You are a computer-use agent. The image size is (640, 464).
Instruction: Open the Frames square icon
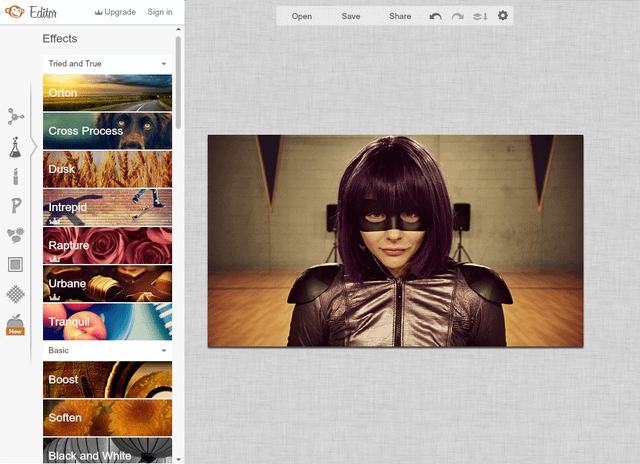[16, 265]
